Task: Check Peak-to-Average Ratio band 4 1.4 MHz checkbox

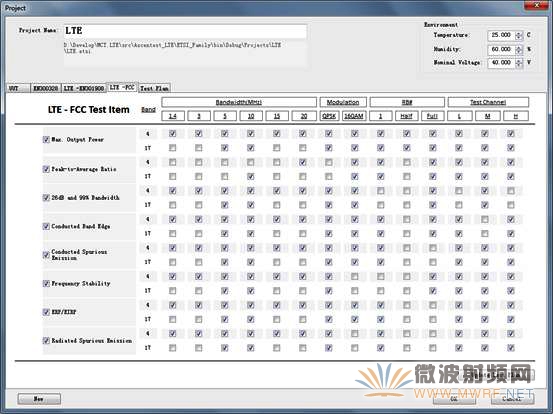Action: 172,162
